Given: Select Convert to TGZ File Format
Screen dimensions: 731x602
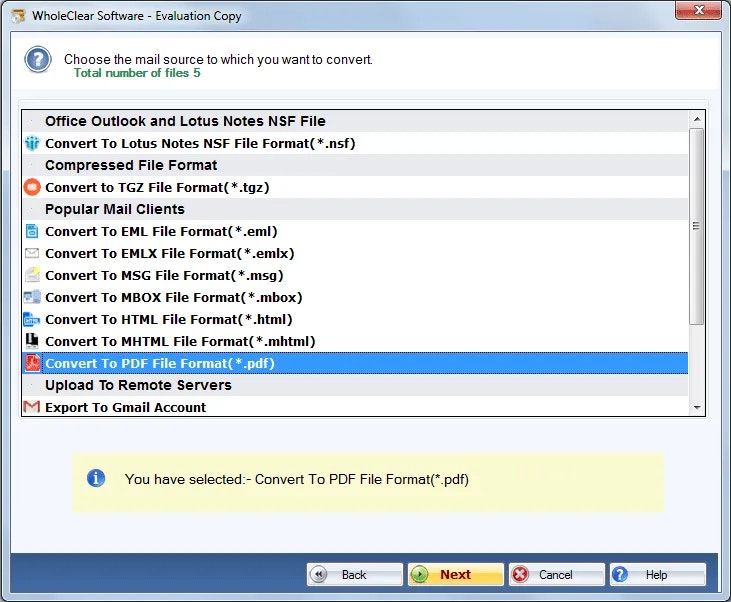Looking at the screenshot, I should (355, 187).
